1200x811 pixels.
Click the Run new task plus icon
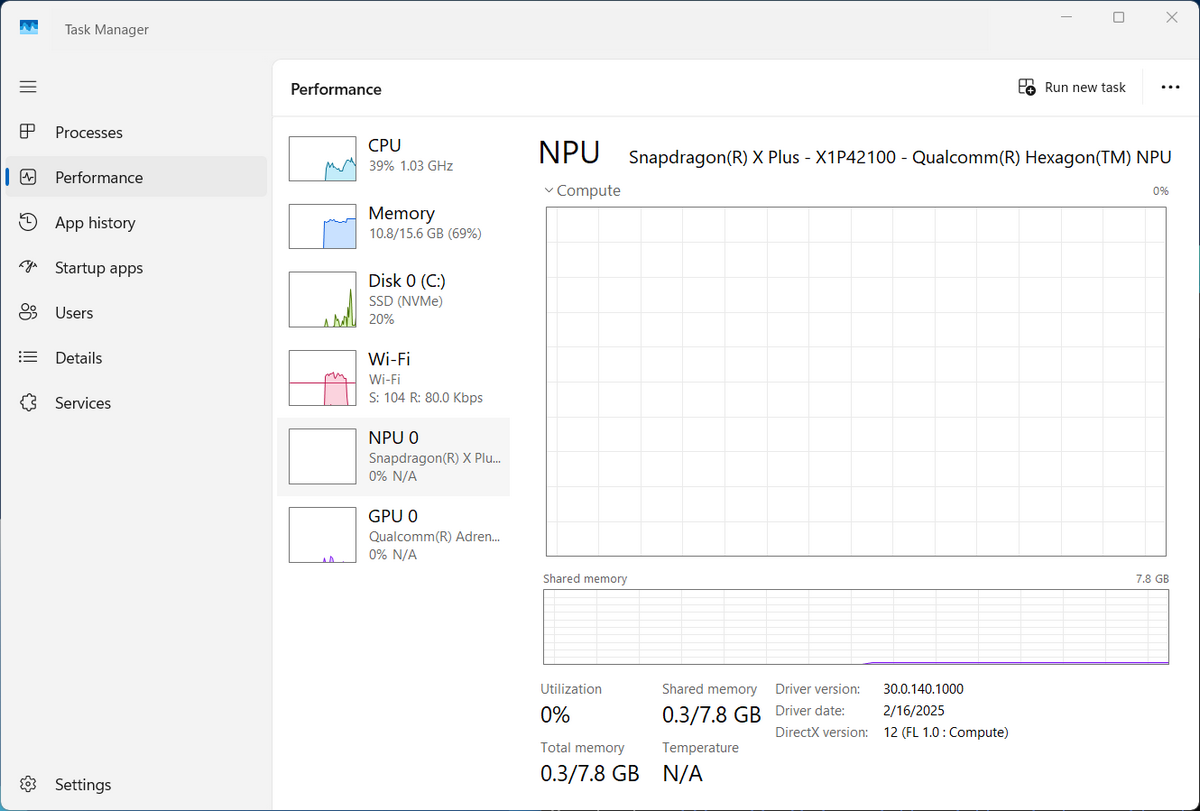coord(1027,87)
